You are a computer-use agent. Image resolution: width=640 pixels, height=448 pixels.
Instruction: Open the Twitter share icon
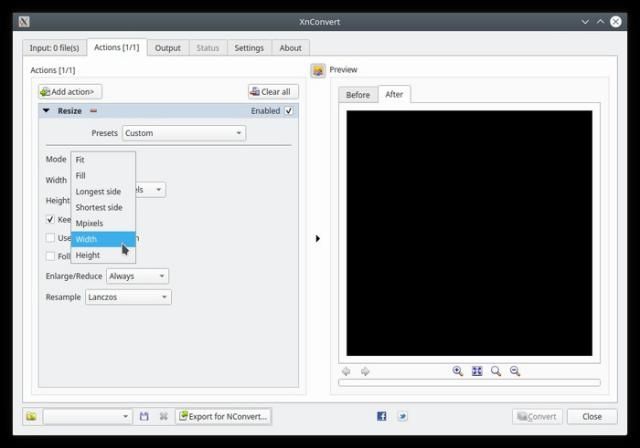402,416
